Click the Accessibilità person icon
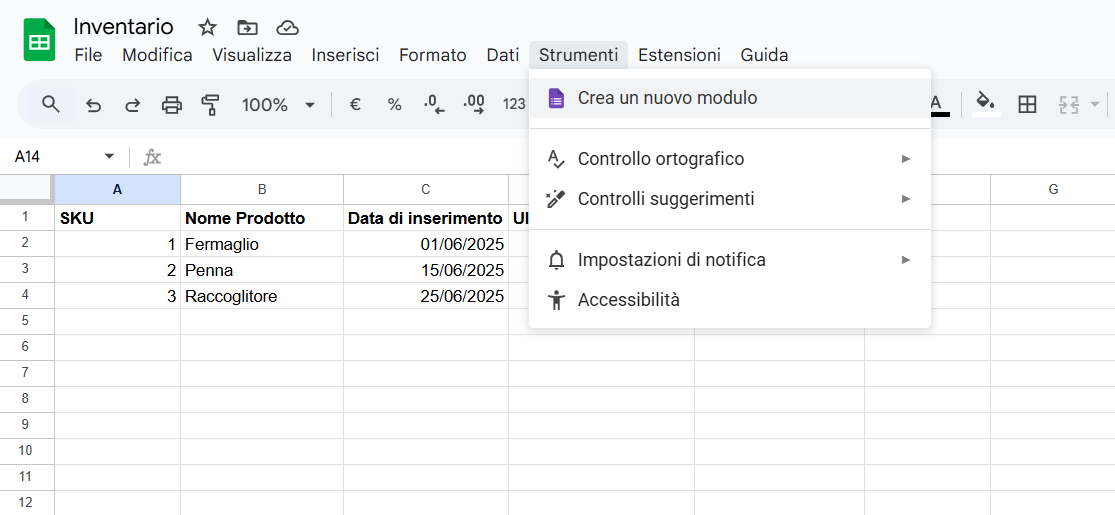The width and height of the screenshot is (1115, 515). click(556, 300)
